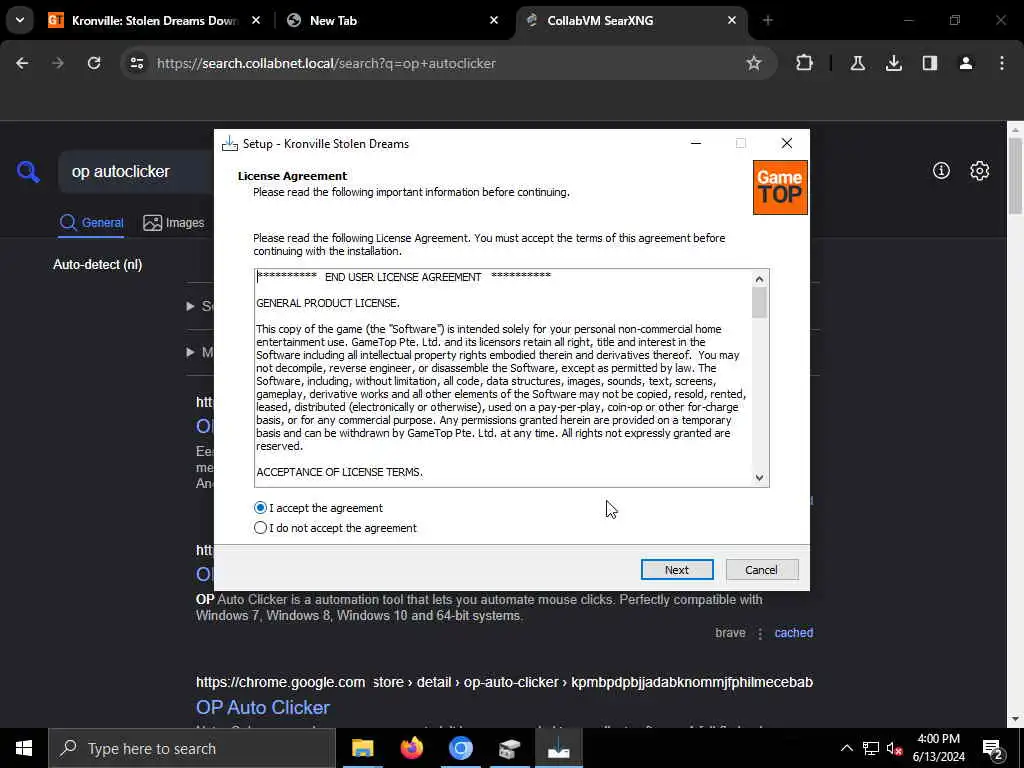Focus the installer taskbar icon
1024x768 pixels.
tap(559, 748)
